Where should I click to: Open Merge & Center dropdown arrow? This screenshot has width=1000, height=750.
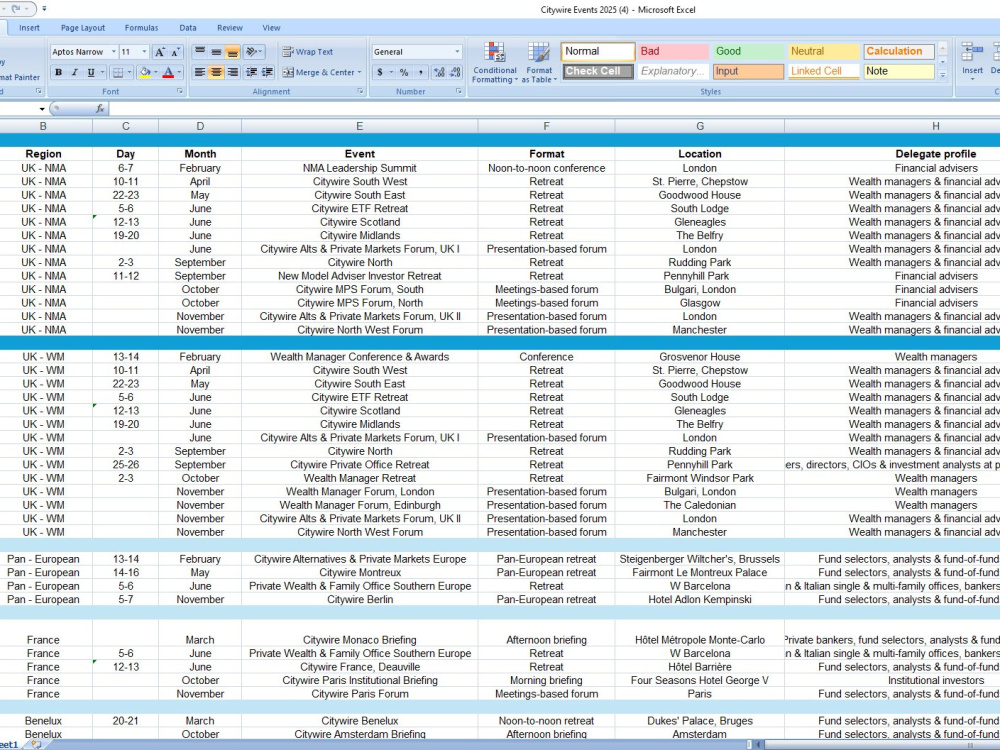pos(360,73)
